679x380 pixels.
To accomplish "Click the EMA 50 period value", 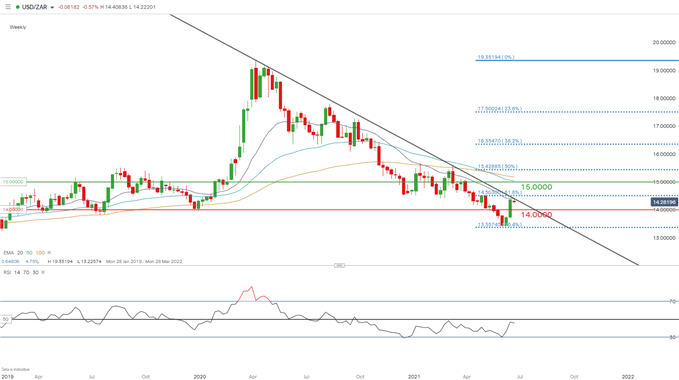I will [29, 253].
